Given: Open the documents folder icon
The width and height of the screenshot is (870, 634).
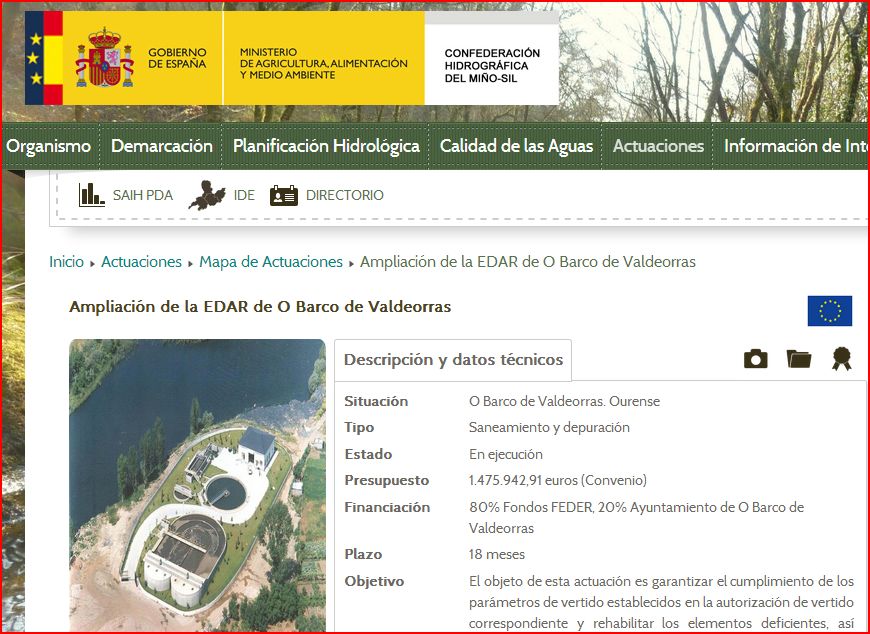Looking at the screenshot, I should [799, 359].
